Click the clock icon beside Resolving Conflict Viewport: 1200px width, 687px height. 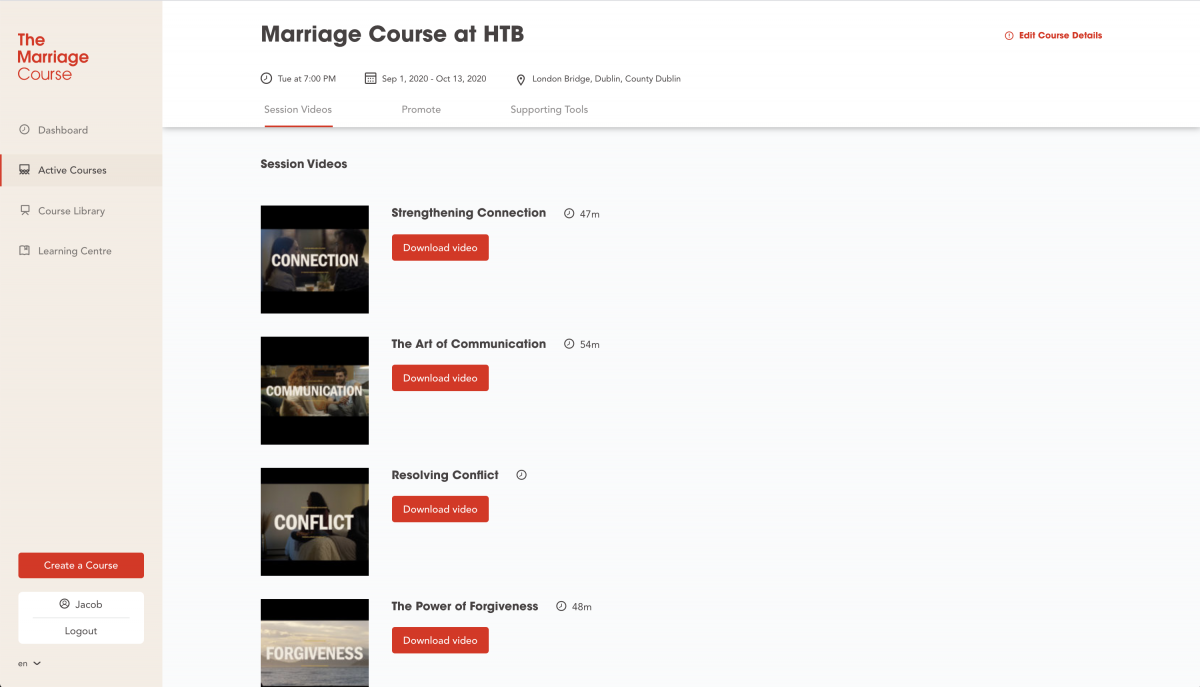[521, 475]
